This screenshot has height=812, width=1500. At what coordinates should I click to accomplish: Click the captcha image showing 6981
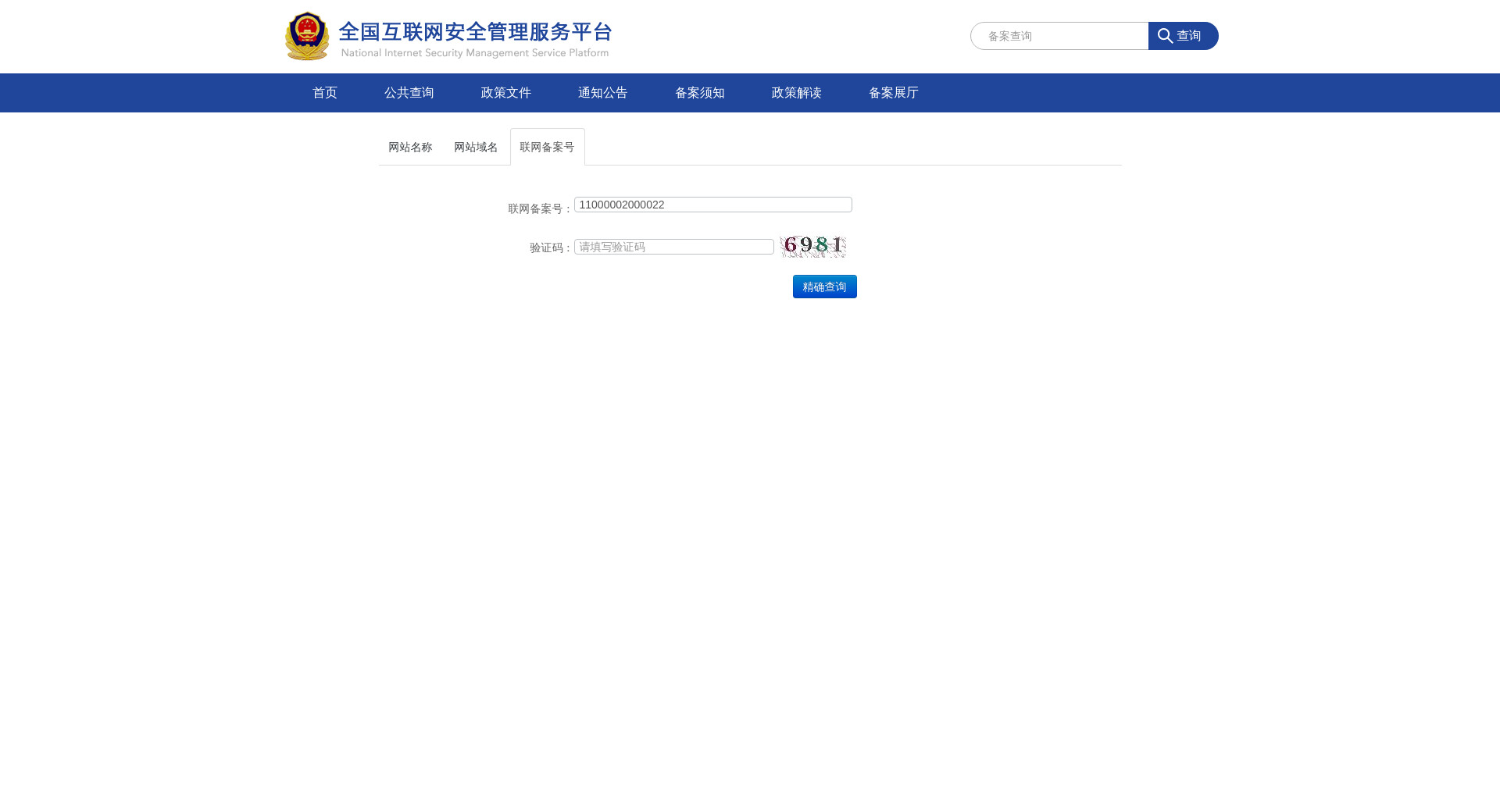pyautogui.click(x=812, y=247)
